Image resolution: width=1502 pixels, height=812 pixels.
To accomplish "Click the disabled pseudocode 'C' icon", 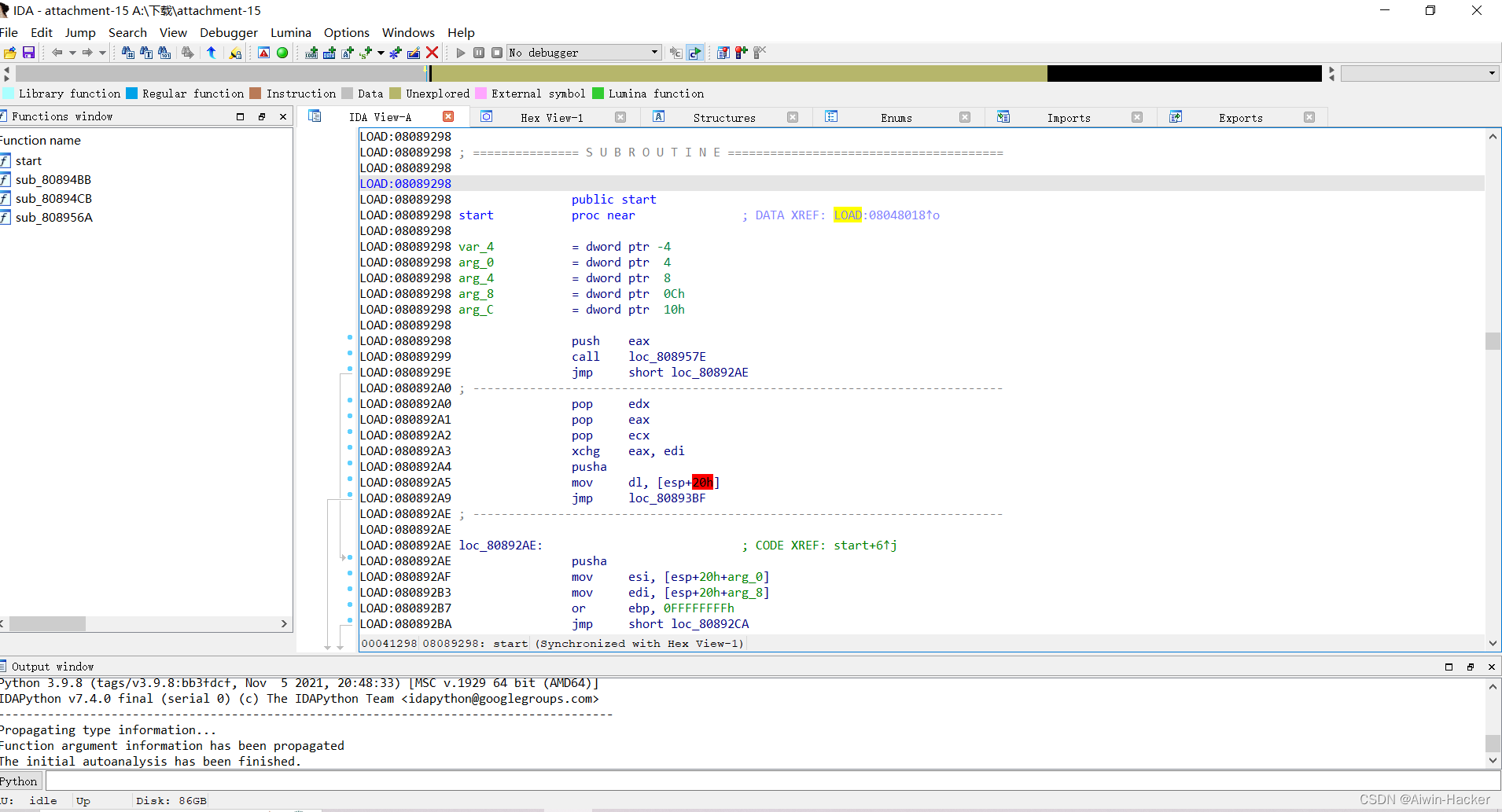I will pos(676,53).
